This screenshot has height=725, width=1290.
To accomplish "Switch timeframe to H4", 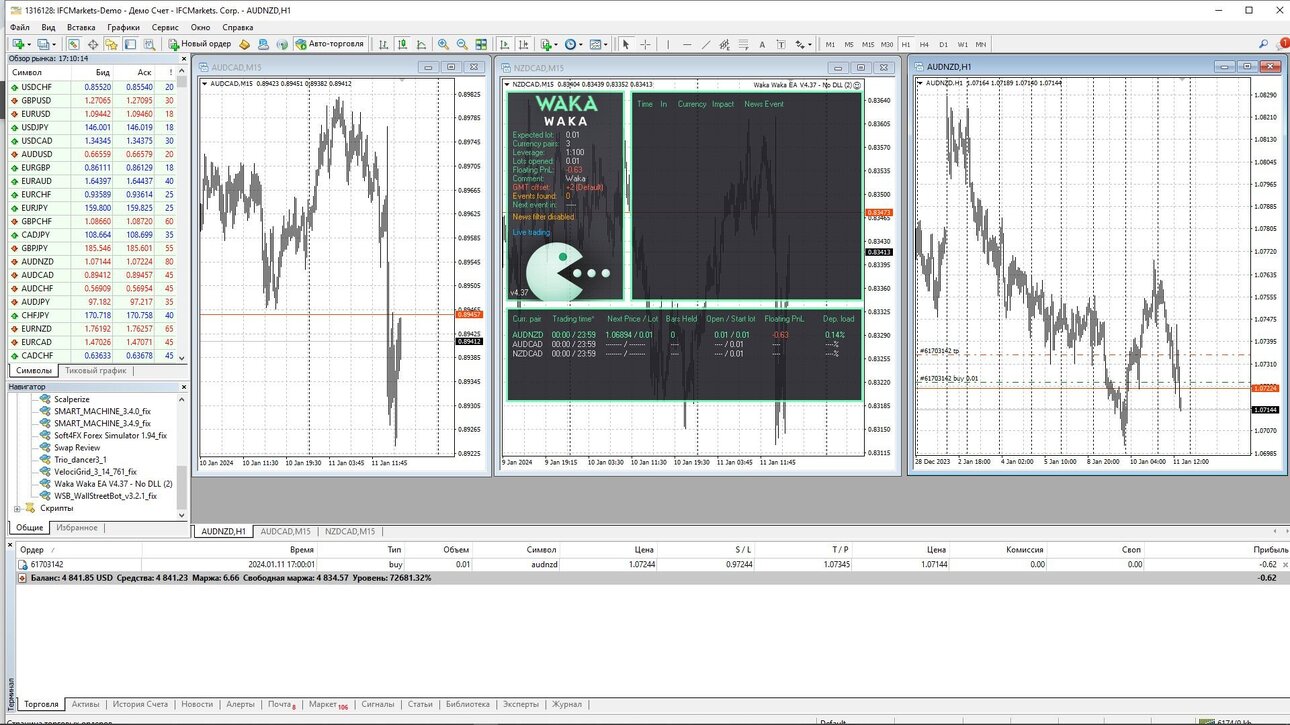I will [924, 44].
